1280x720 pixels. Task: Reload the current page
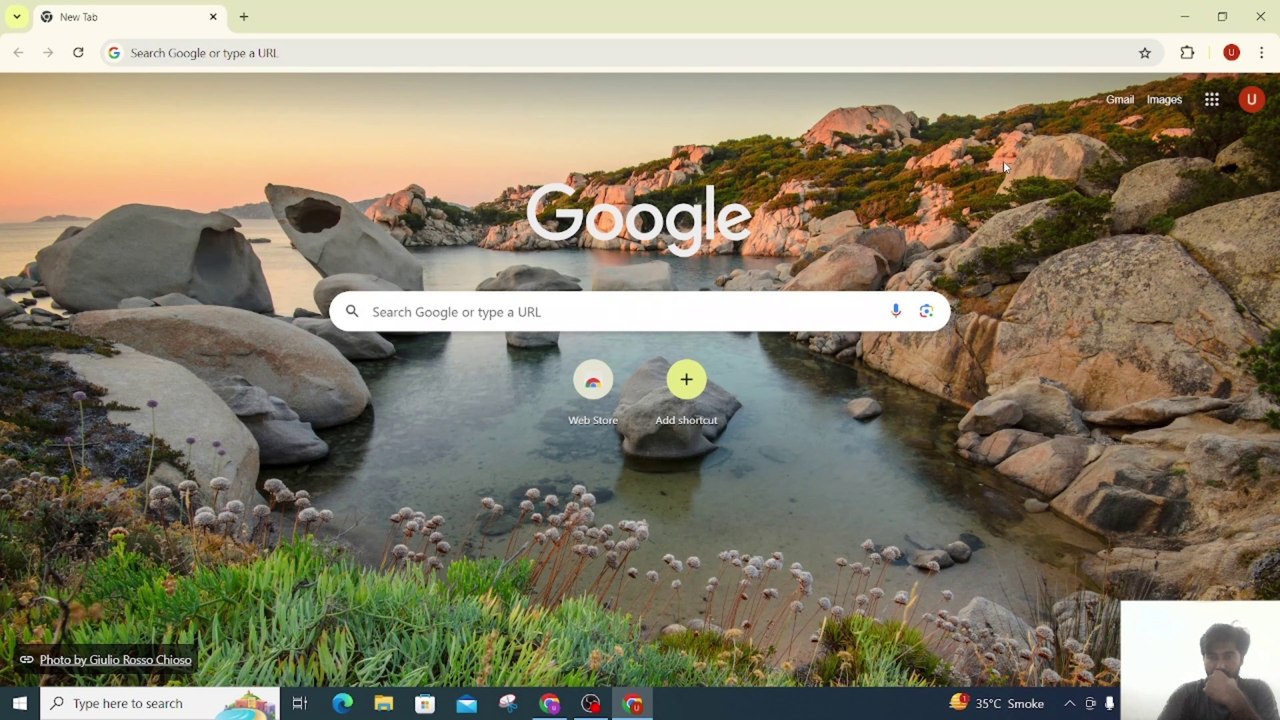click(x=78, y=53)
